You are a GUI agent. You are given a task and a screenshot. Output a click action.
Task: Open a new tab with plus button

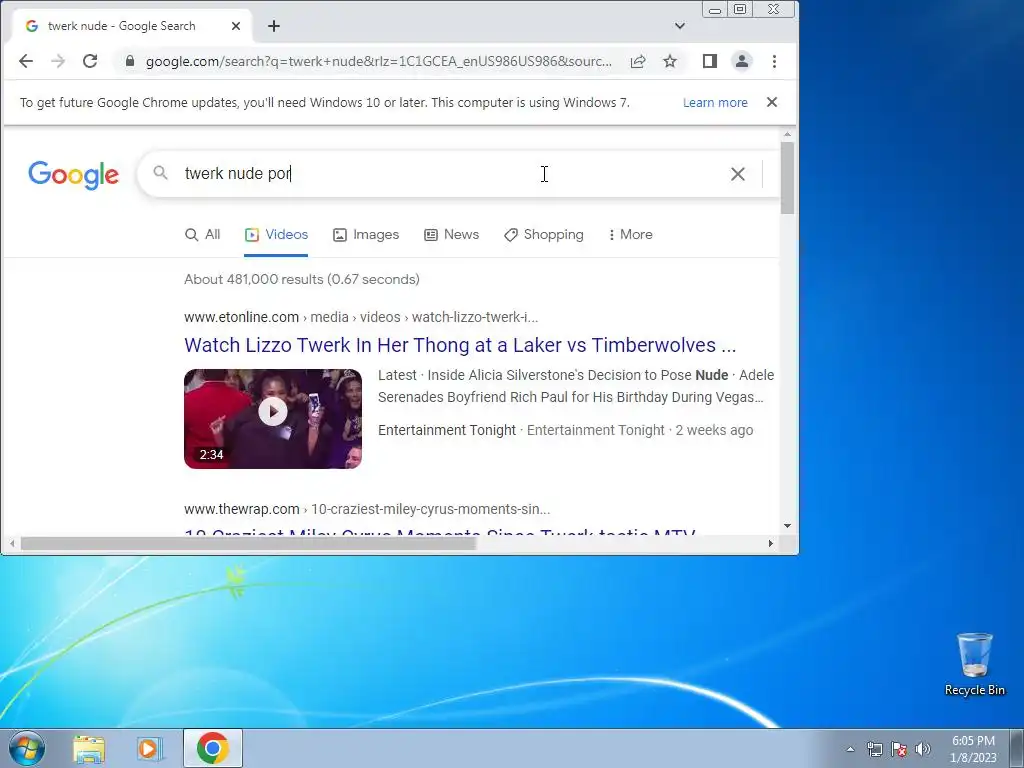(x=274, y=26)
